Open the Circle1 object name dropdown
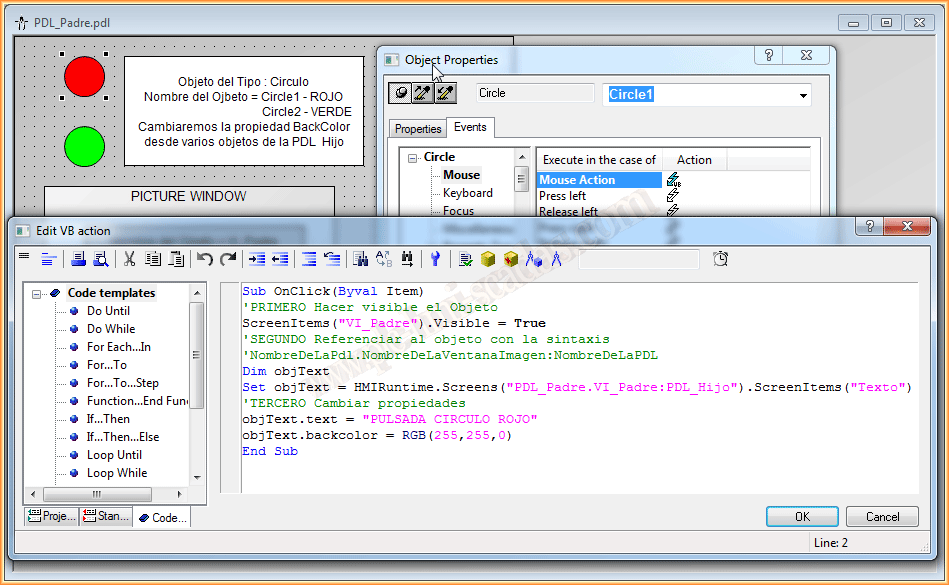This screenshot has width=949, height=585. click(803, 96)
